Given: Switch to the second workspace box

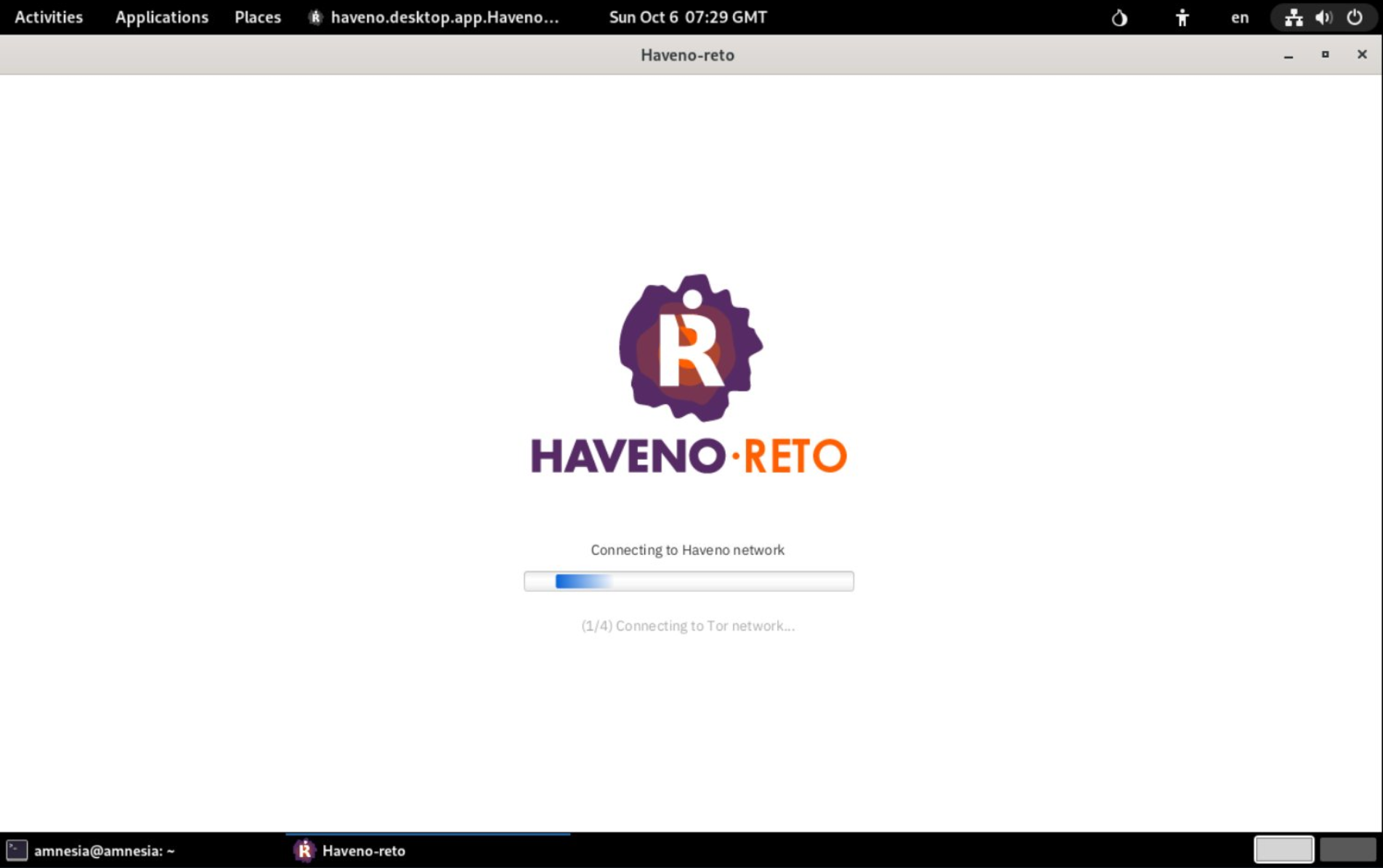Looking at the screenshot, I should 1347,849.
